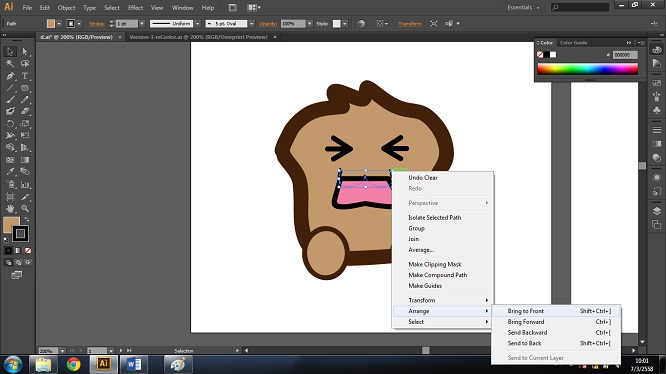The height and width of the screenshot is (374, 666).
Task: Click the Stroke link in control bar
Action: pos(96,24)
